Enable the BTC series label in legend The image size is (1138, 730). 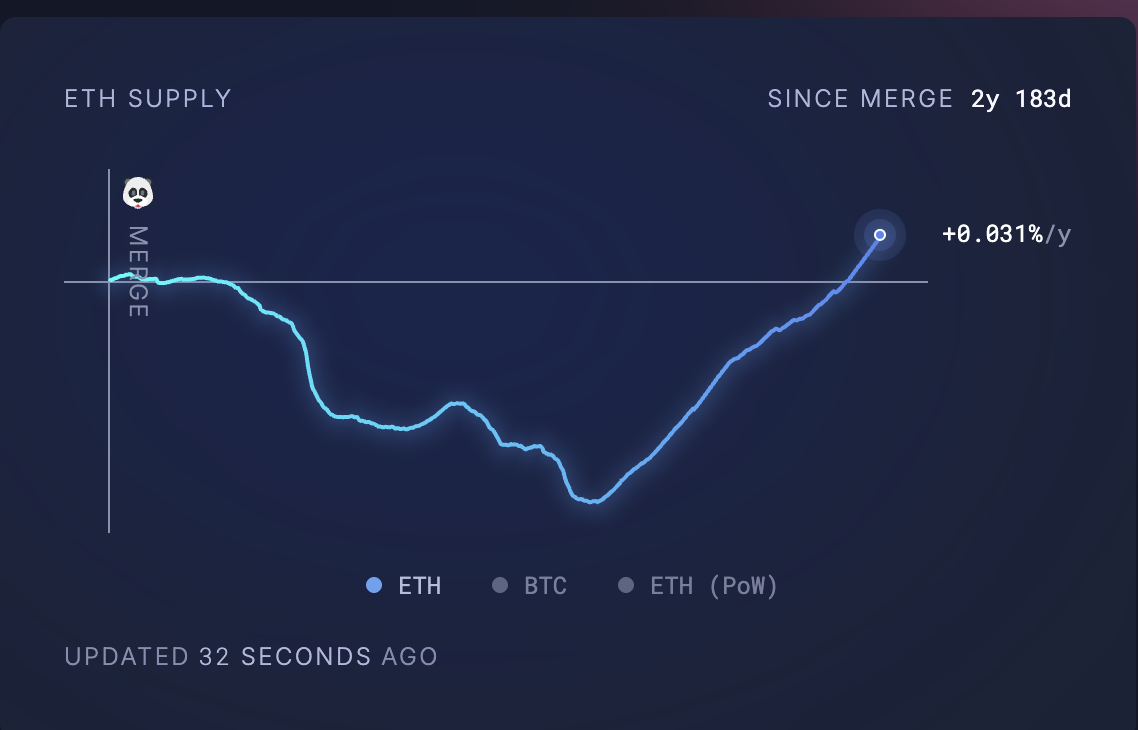click(546, 586)
